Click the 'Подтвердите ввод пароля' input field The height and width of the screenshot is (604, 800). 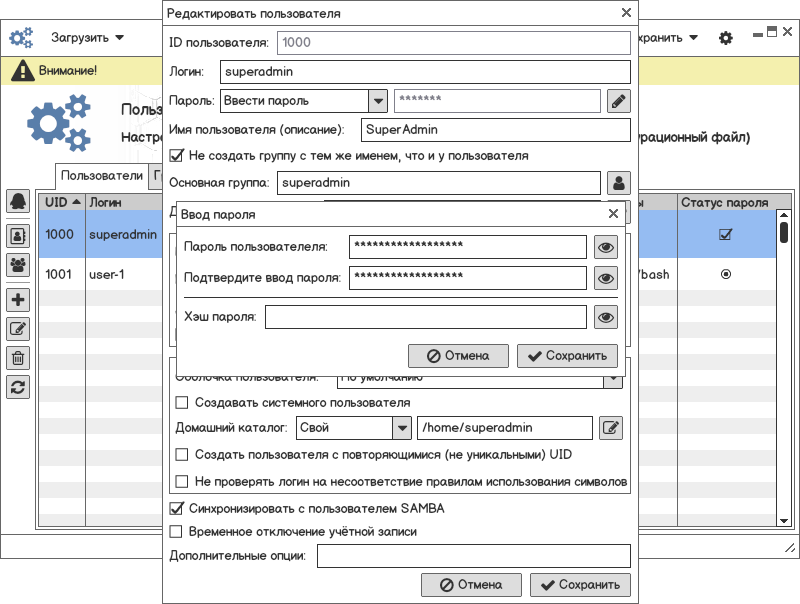(x=468, y=279)
